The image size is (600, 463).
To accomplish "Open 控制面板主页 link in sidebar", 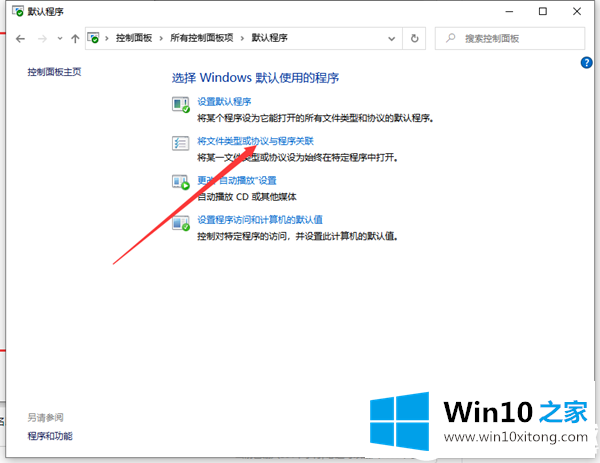I will click(54, 72).
